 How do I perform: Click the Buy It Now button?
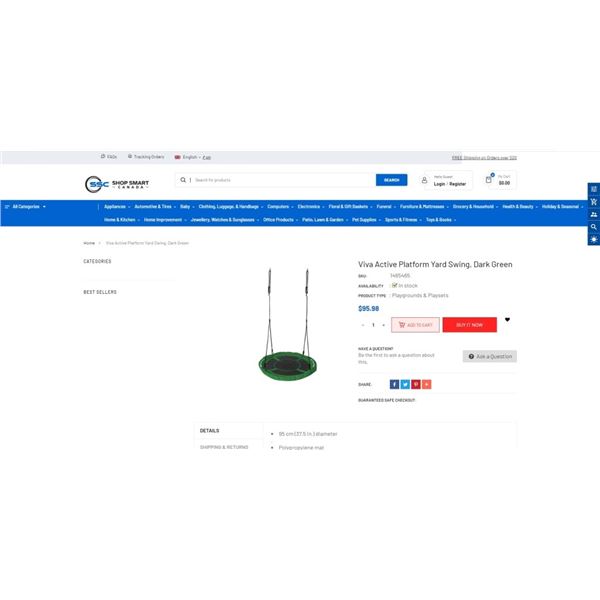click(x=470, y=325)
